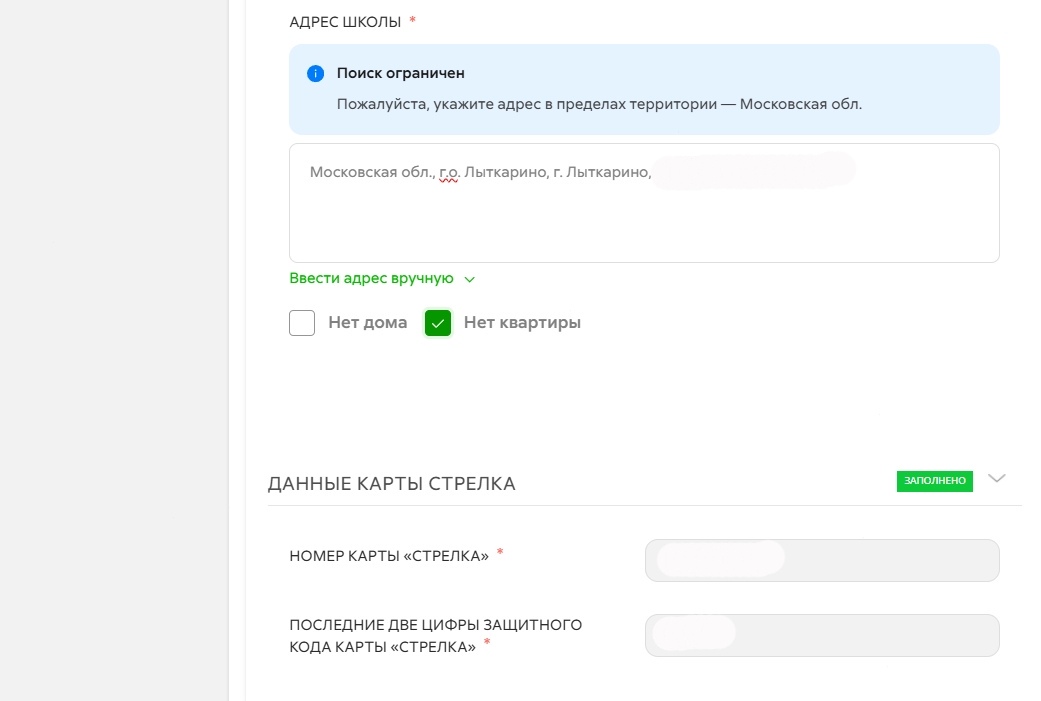The image size is (1041, 701).
Task: Click the 'ДАННЫЕ КАРТЫ СТРЕЛКА' section header
Action: point(392,484)
